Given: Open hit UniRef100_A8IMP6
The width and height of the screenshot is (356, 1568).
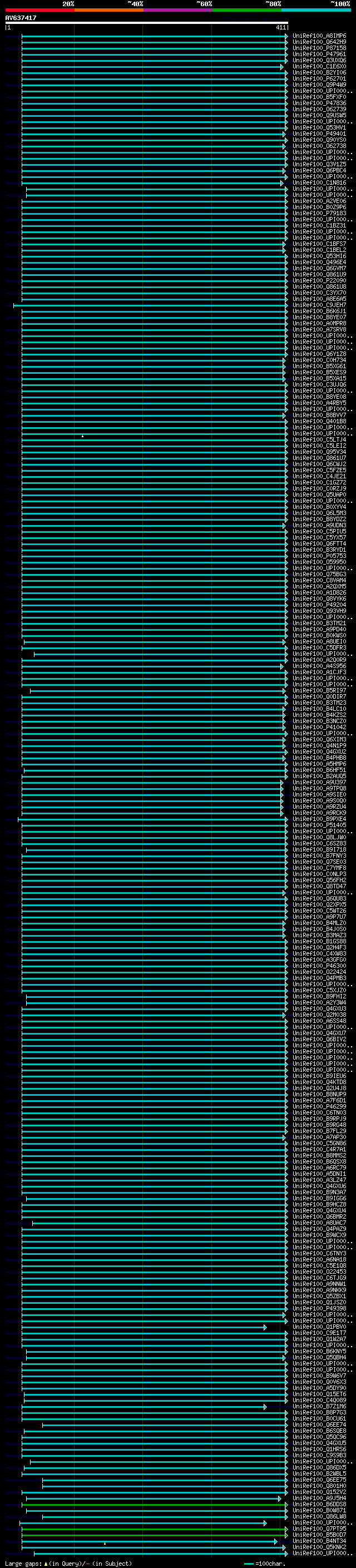Looking at the screenshot, I should coord(319,36).
